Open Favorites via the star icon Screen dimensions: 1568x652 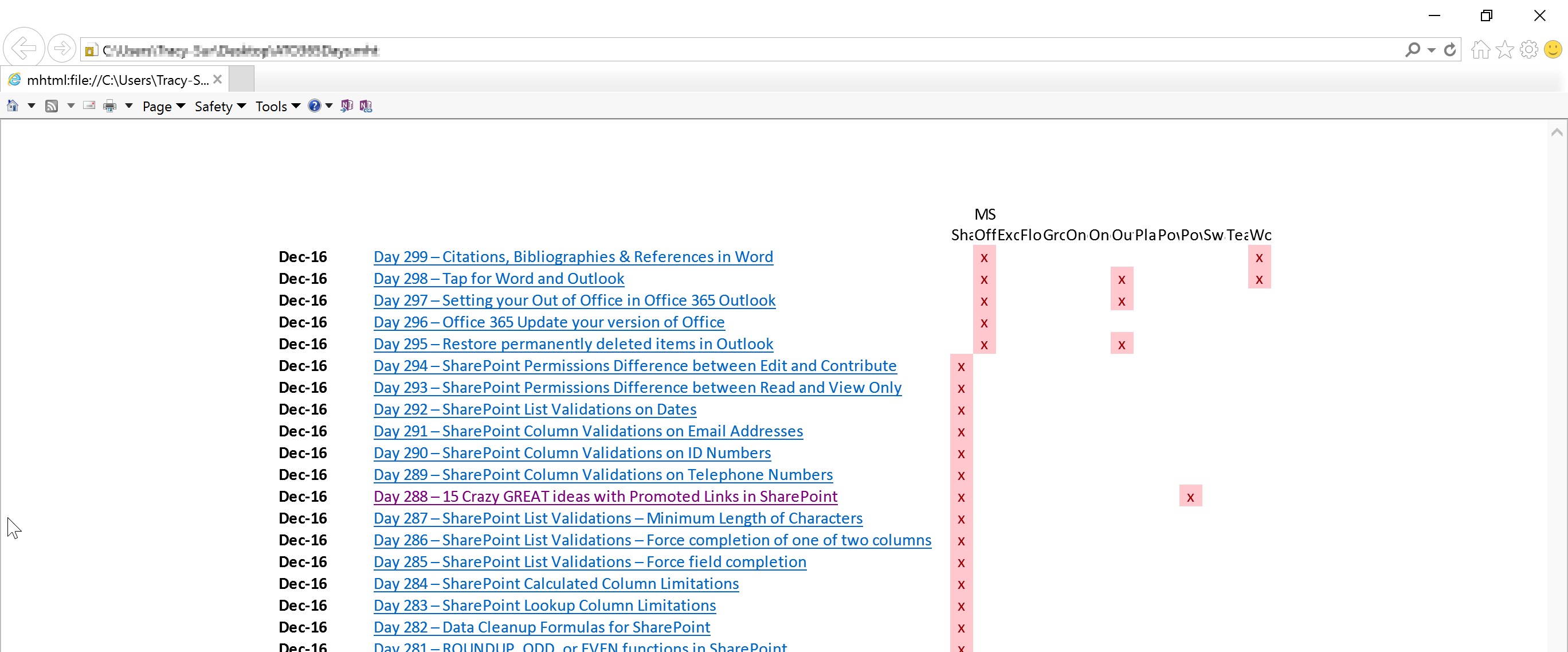click(1505, 49)
